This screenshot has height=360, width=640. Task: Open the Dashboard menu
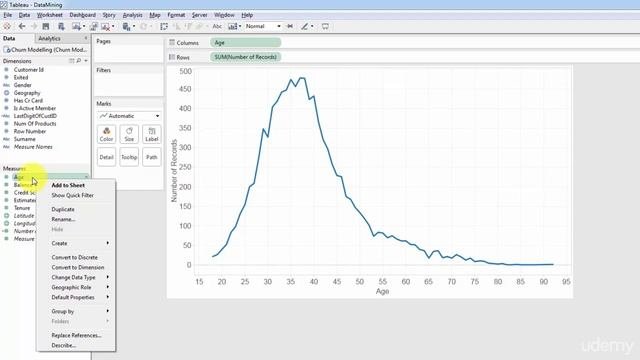pyautogui.click(x=82, y=15)
